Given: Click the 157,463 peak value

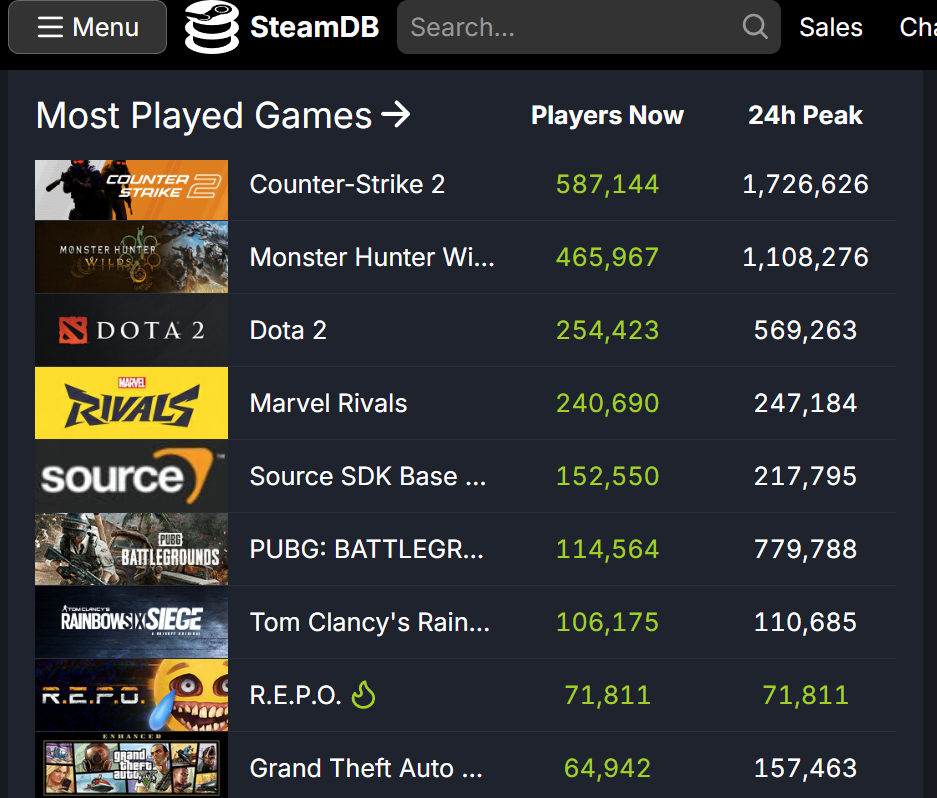Looking at the screenshot, I should (805, 768).
